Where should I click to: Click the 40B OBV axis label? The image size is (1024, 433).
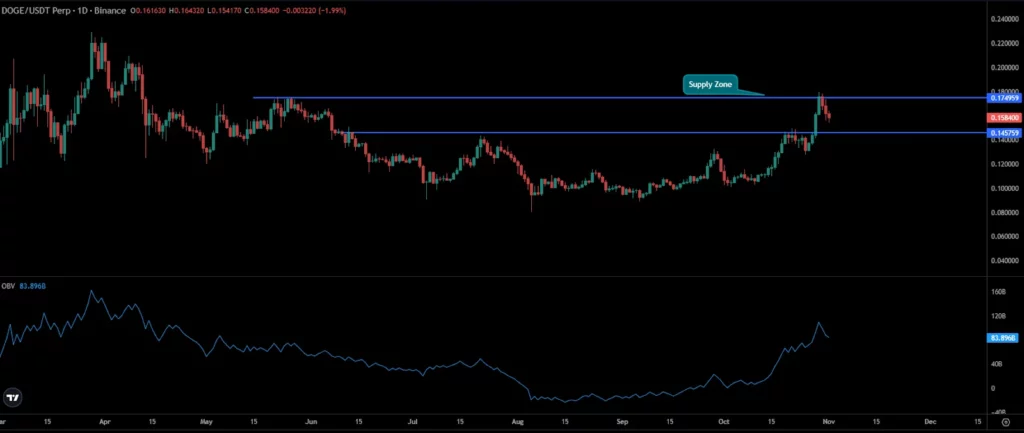pos(999,364)
